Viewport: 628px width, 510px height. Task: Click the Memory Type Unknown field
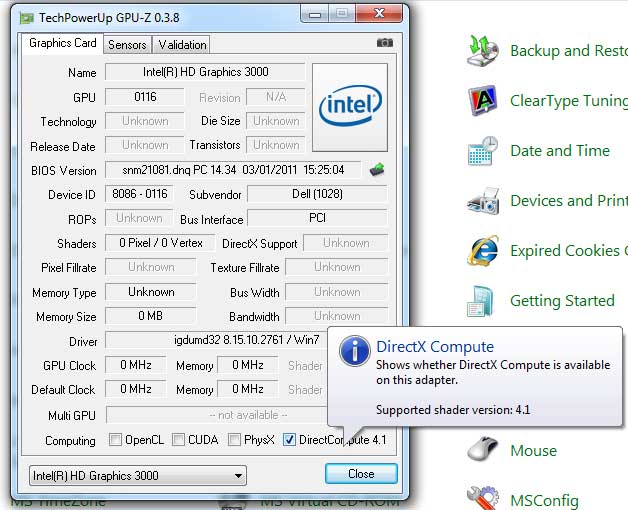click(x=151, y=292)
